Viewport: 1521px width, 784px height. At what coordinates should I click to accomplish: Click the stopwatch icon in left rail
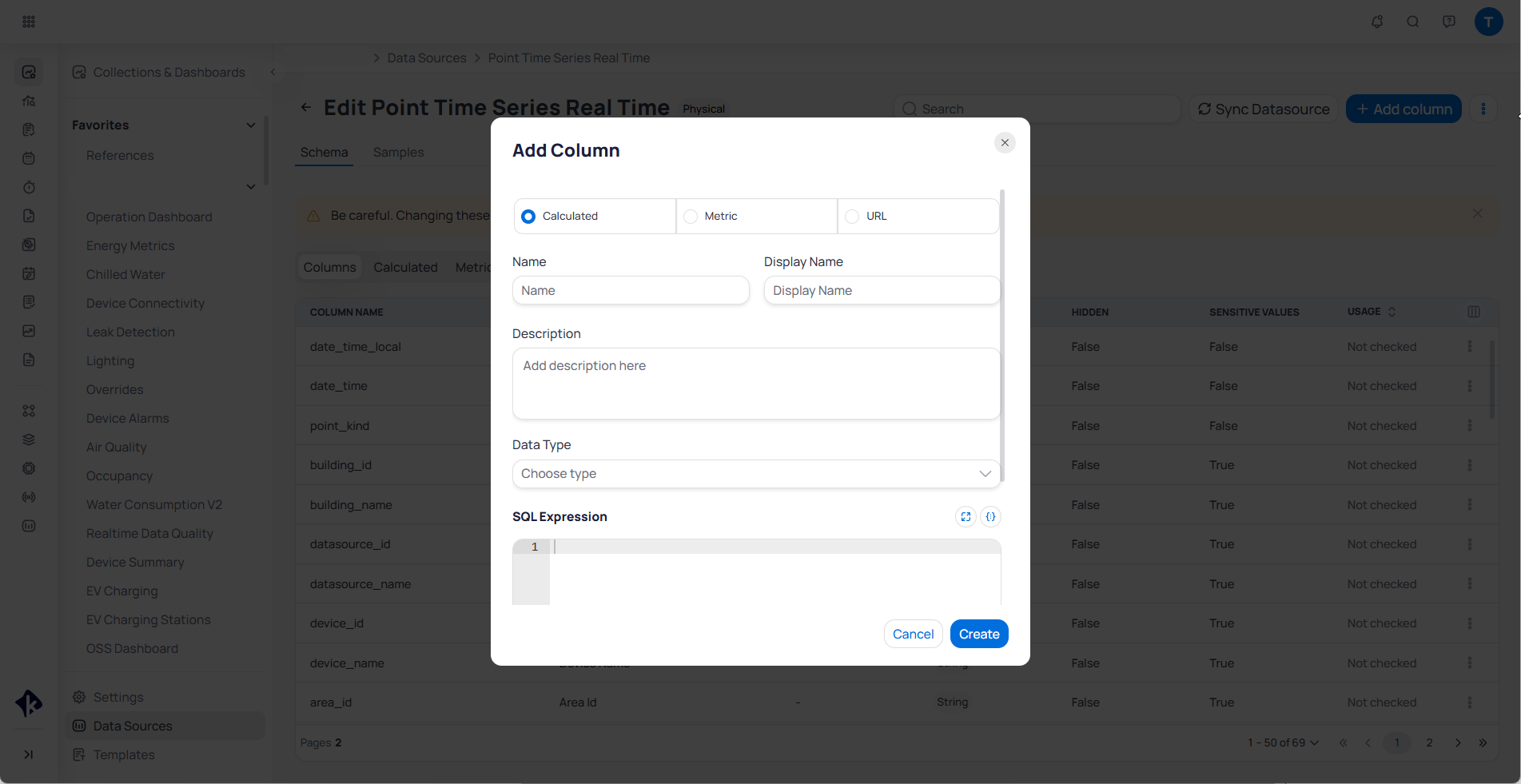point(29,187)
